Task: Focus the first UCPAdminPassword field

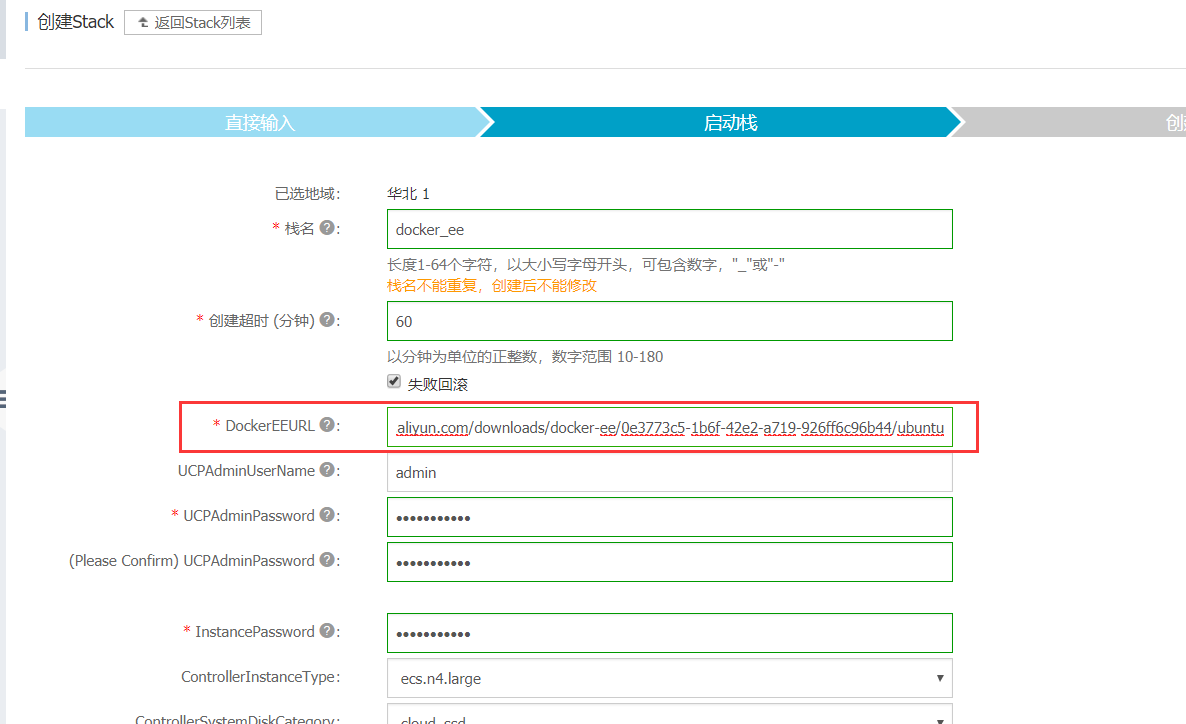Action: [669, 517]
